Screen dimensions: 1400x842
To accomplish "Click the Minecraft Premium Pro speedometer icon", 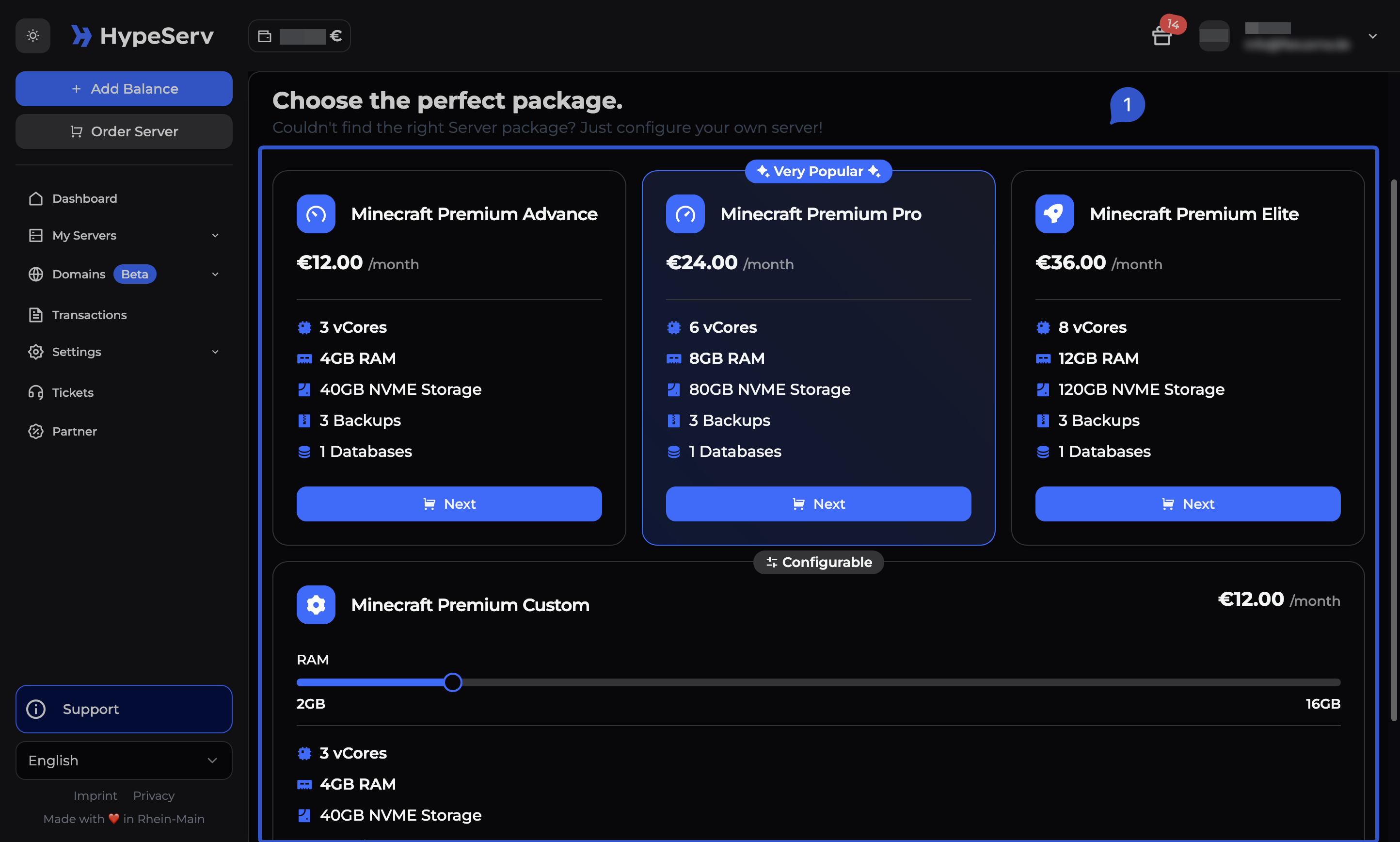I will click(x=685, y=214).
